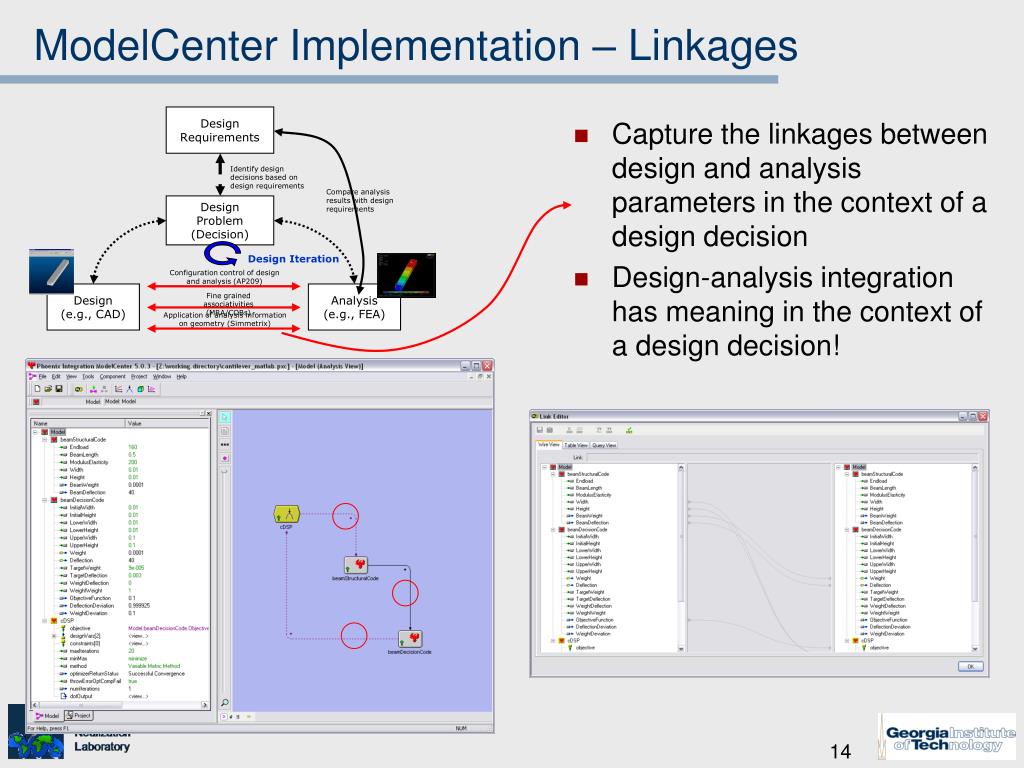Click the Value column header in ModelCenter tree
The height and width of the screenshot is (768, 1024).
(x=168, y=423)
